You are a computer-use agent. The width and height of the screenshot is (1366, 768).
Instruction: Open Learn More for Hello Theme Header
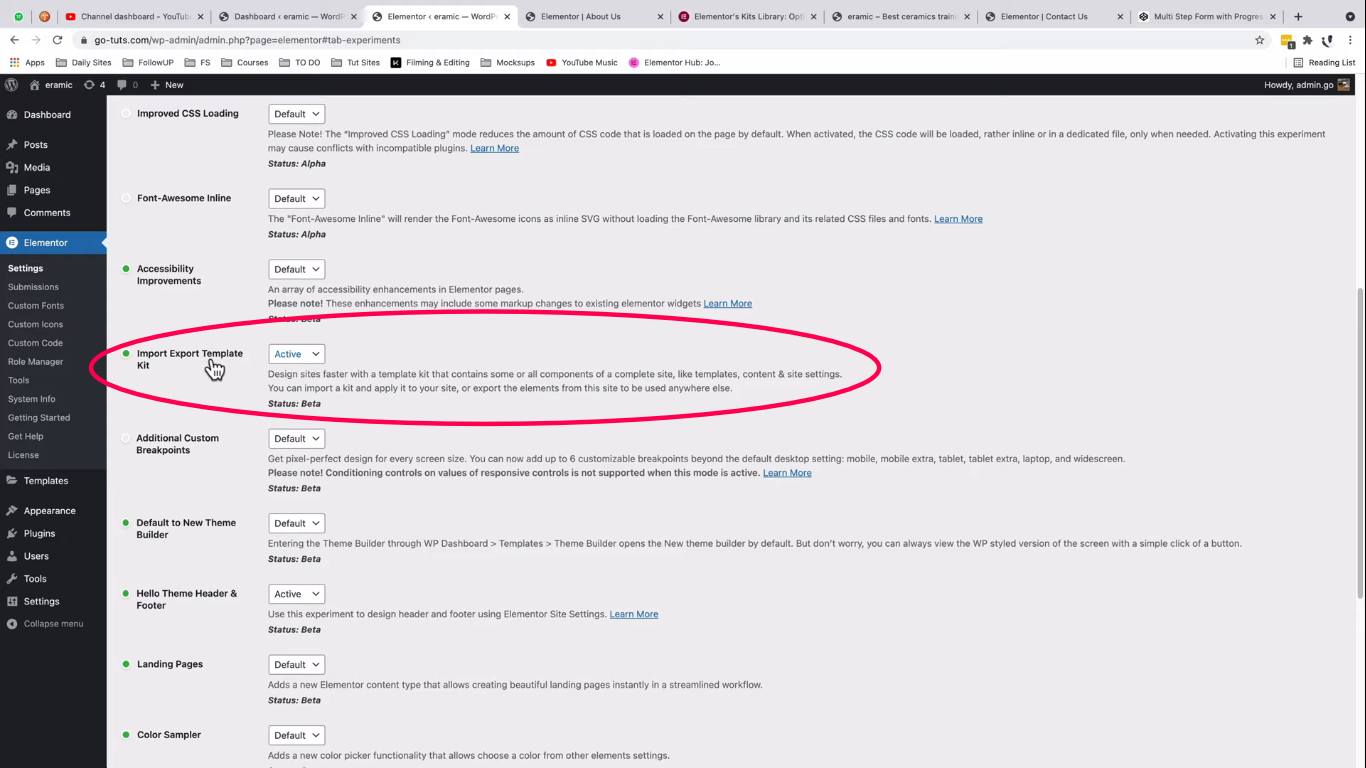[x=634, y=614]
